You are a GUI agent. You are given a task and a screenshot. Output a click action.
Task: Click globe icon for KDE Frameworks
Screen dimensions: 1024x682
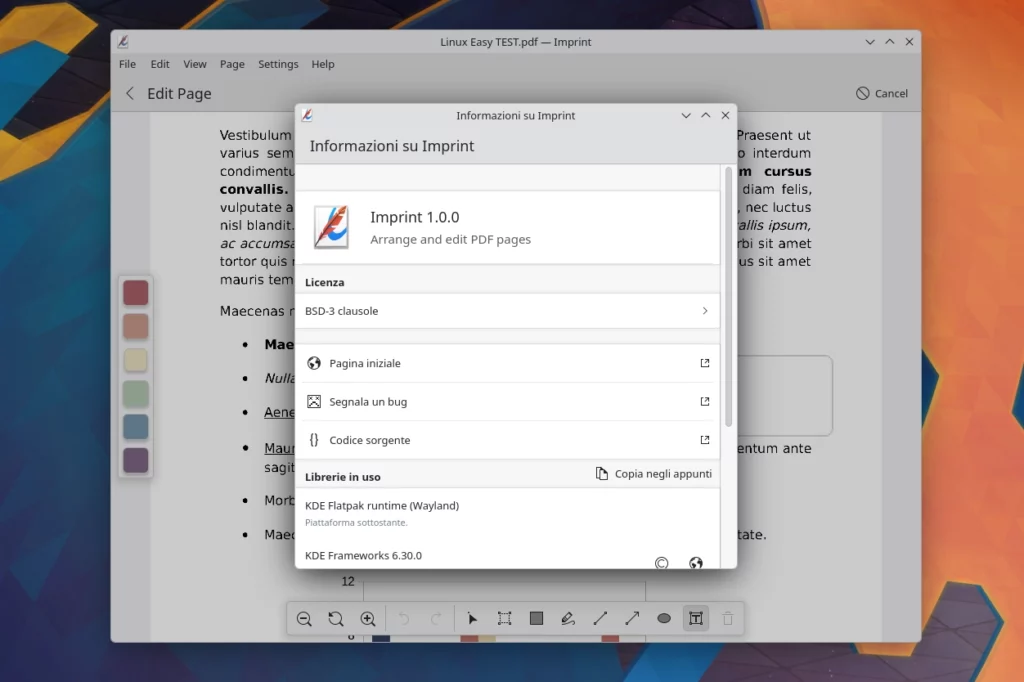pos(696,562)
